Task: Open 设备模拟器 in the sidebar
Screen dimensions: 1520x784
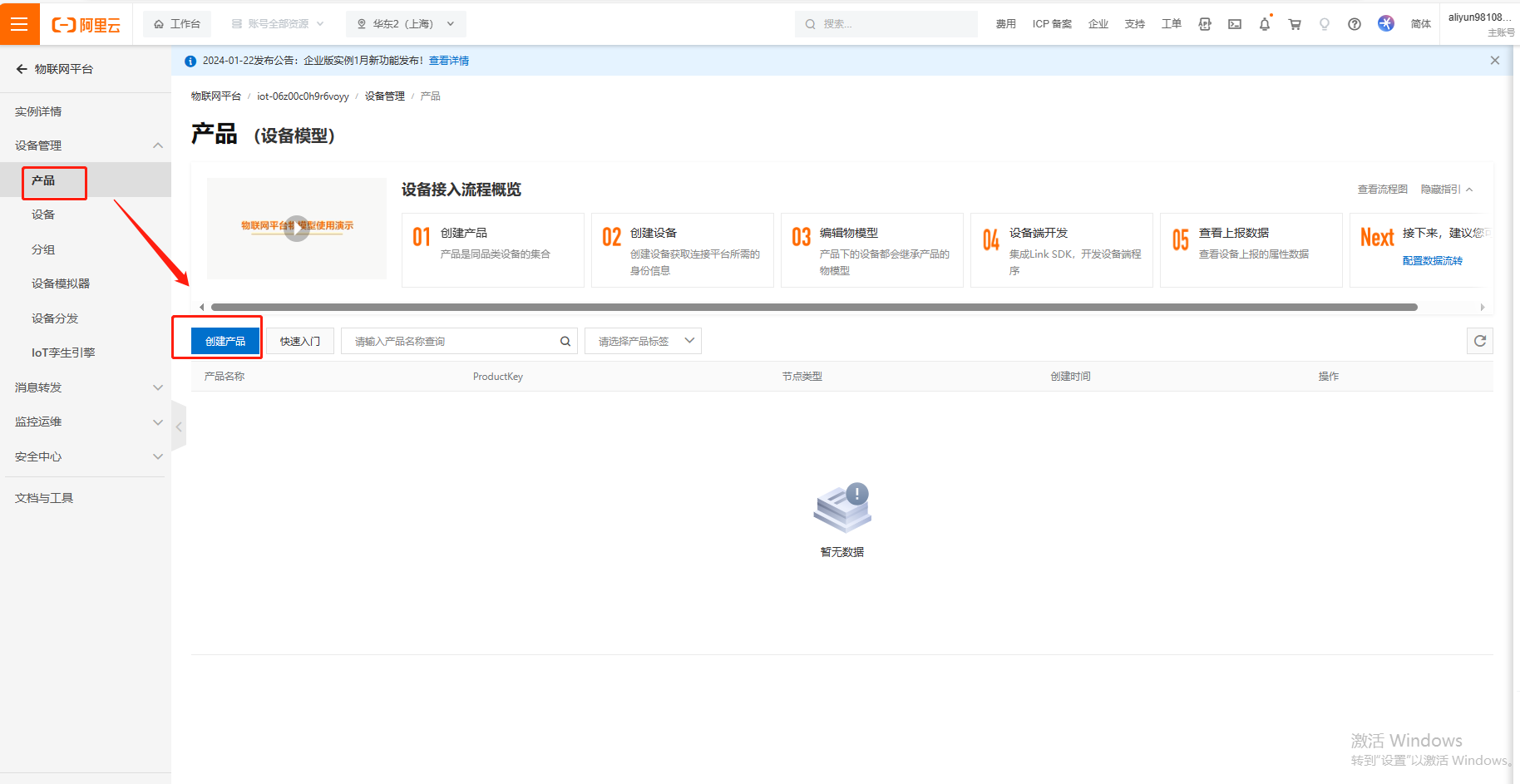Action: [61, 284]
